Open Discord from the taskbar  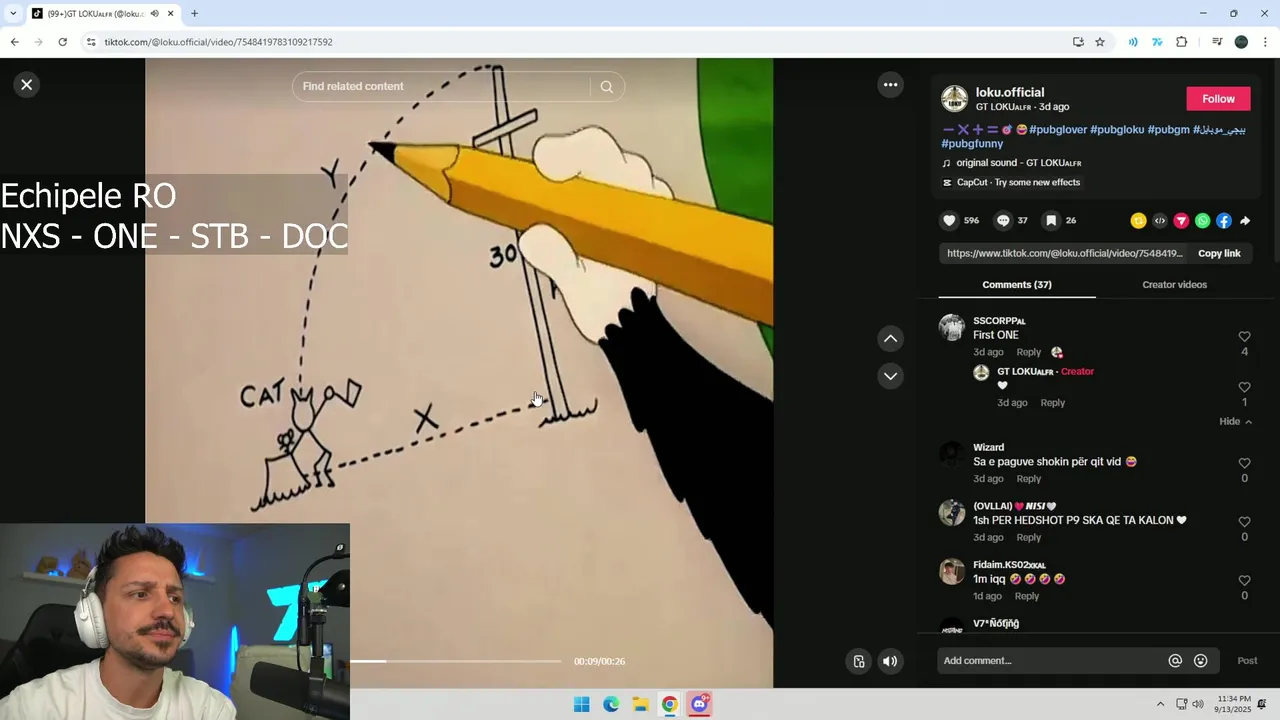coord(699,704)
